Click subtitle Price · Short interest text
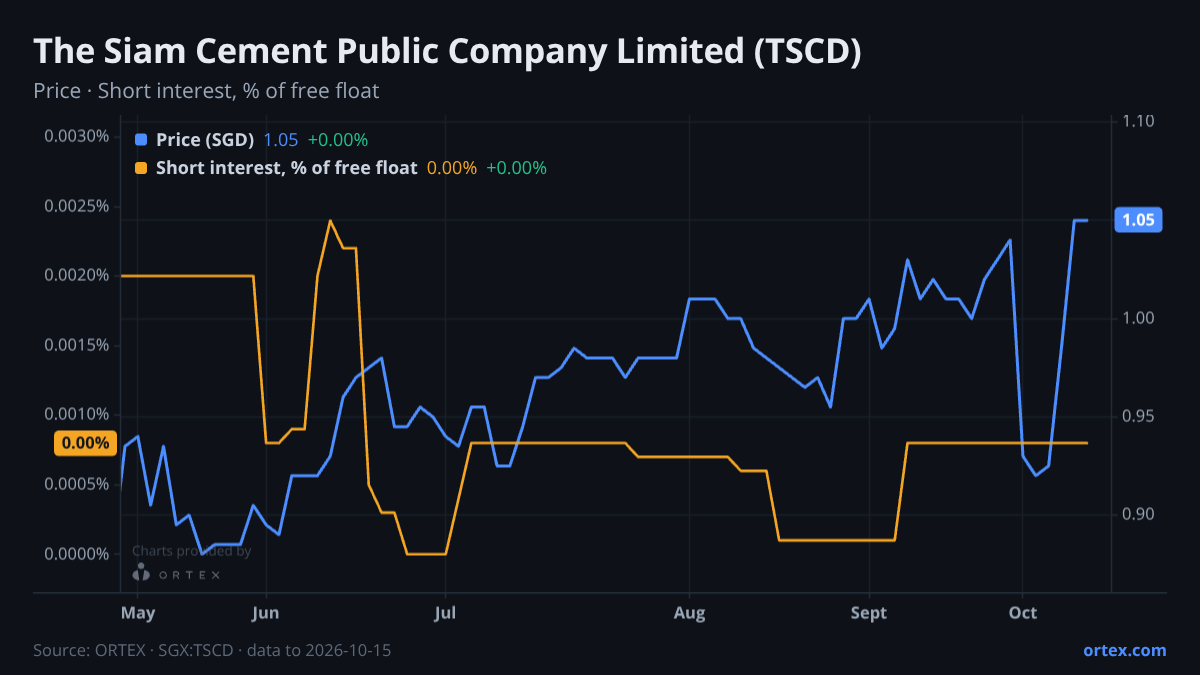 tap(206, 91)
